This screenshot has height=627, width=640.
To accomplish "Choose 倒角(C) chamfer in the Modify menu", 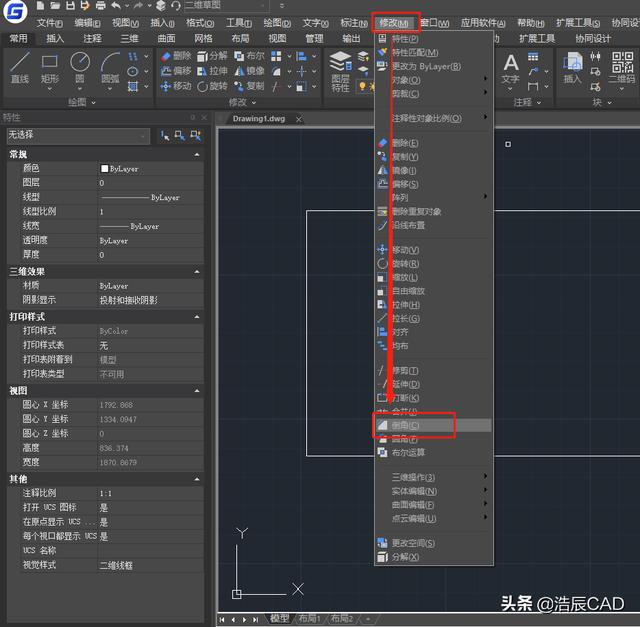I will pos(433,425).
